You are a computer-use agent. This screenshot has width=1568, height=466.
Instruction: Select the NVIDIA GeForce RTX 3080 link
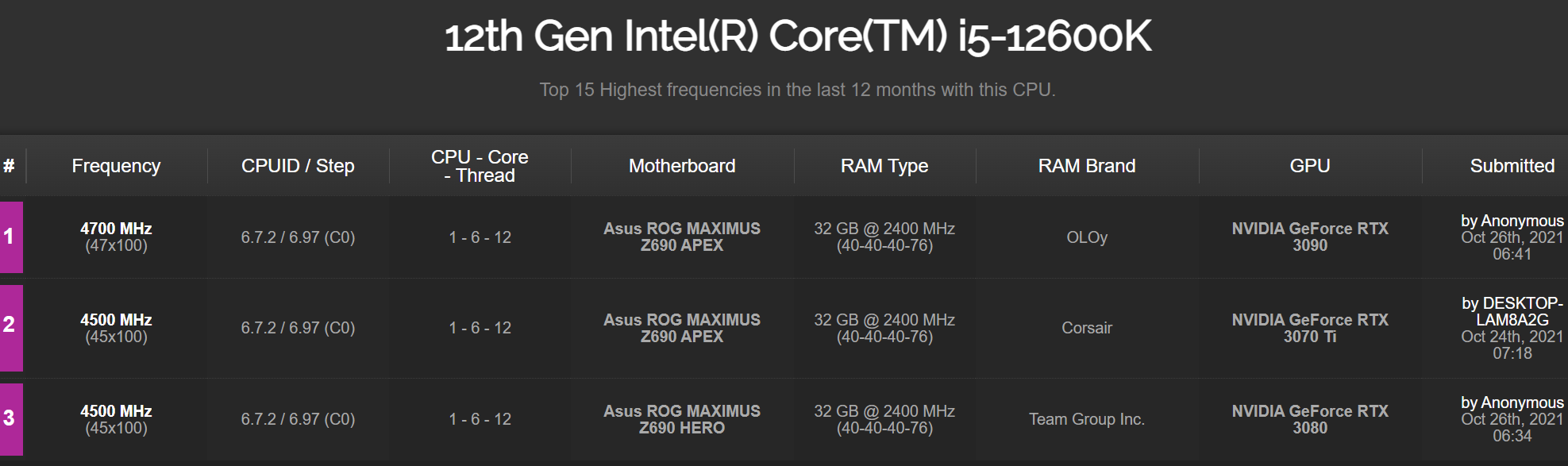[x=1309, y=419]
